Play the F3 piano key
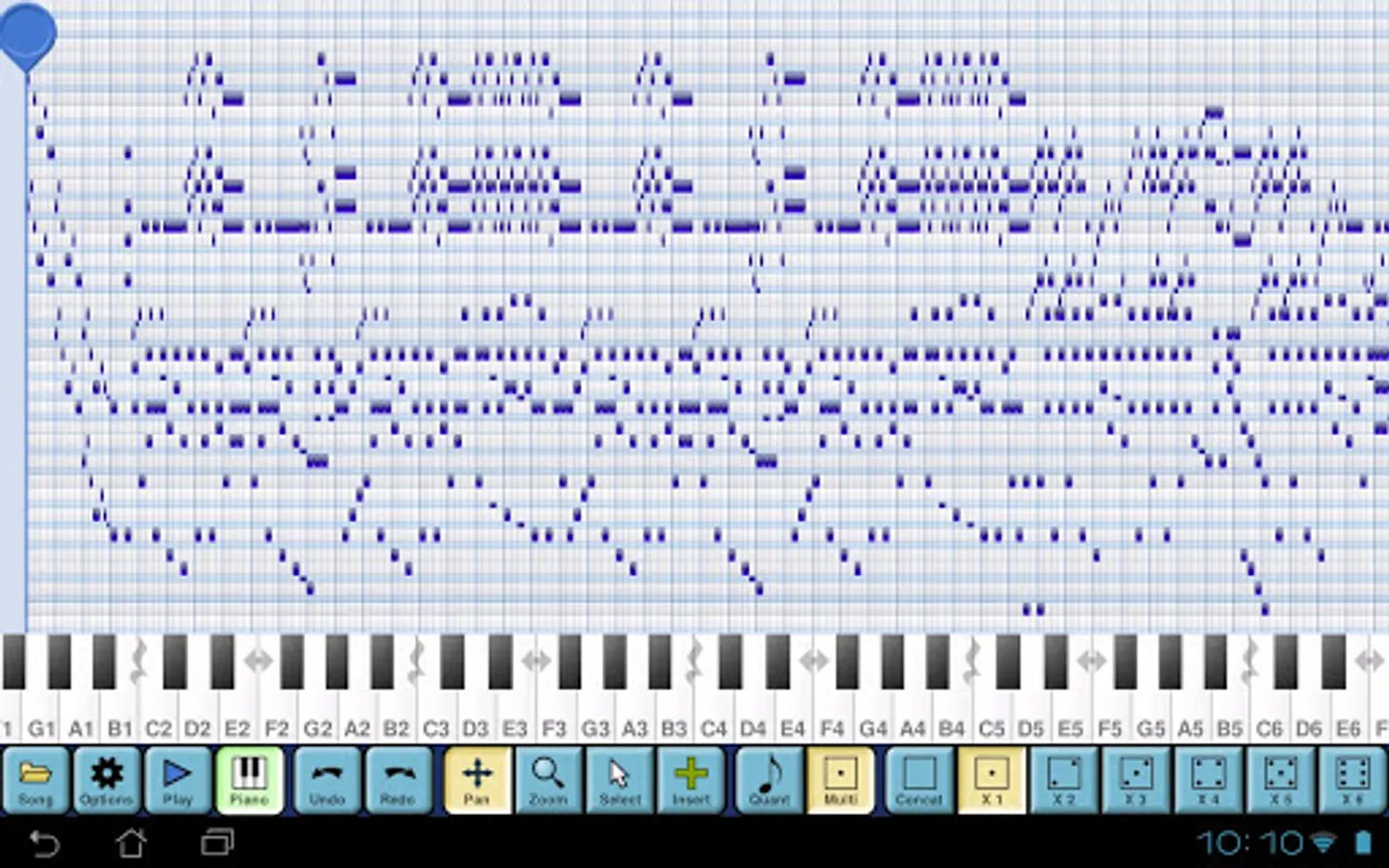This screenshot has width=1389, height=868. [x=555, y=714]
